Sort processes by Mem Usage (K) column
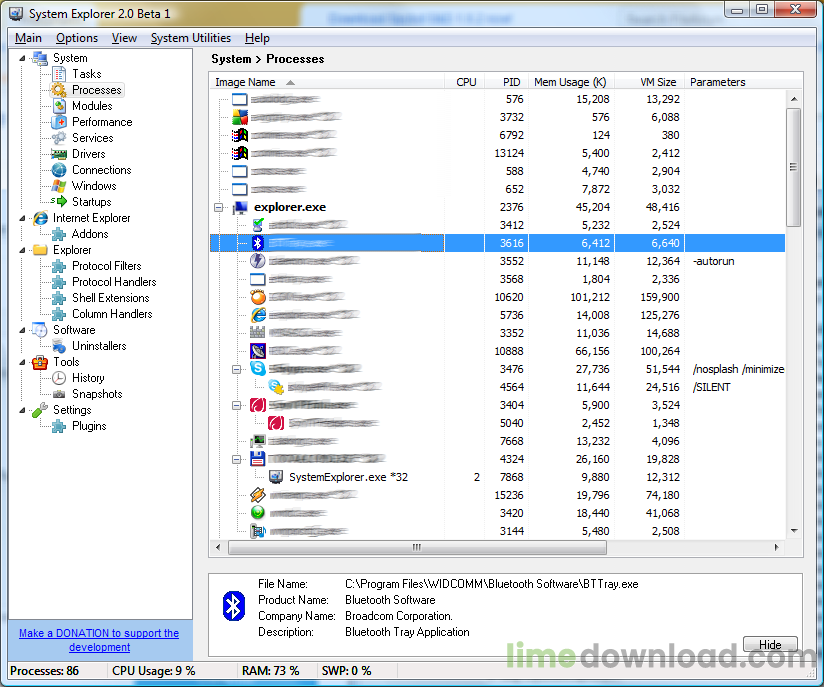This screenshot has width=824, height=687. coord(569,82)
